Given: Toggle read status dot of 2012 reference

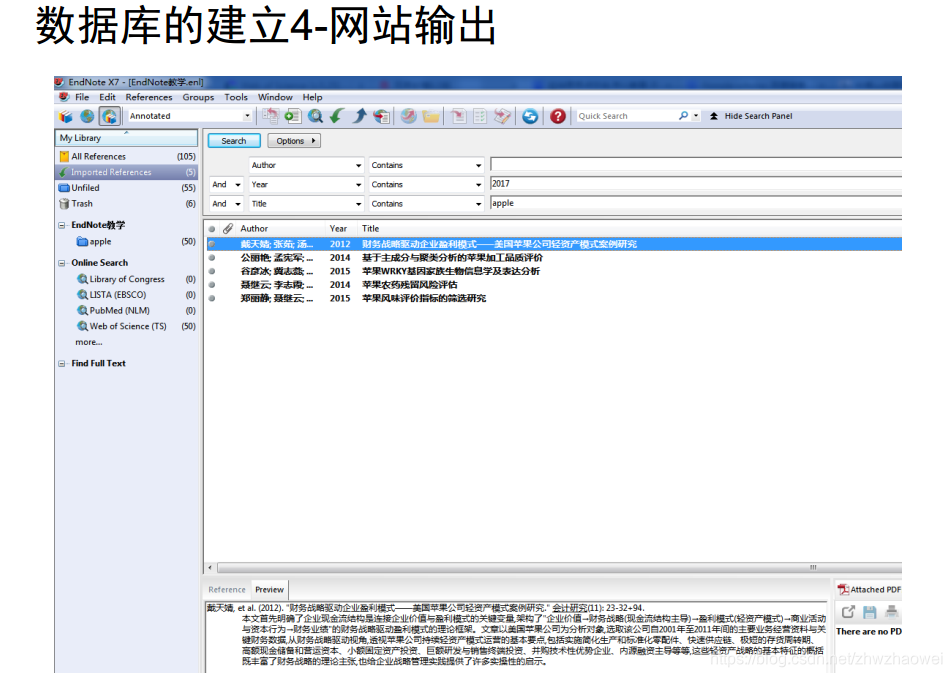Looking at the screenshot, I should point(212,244).
